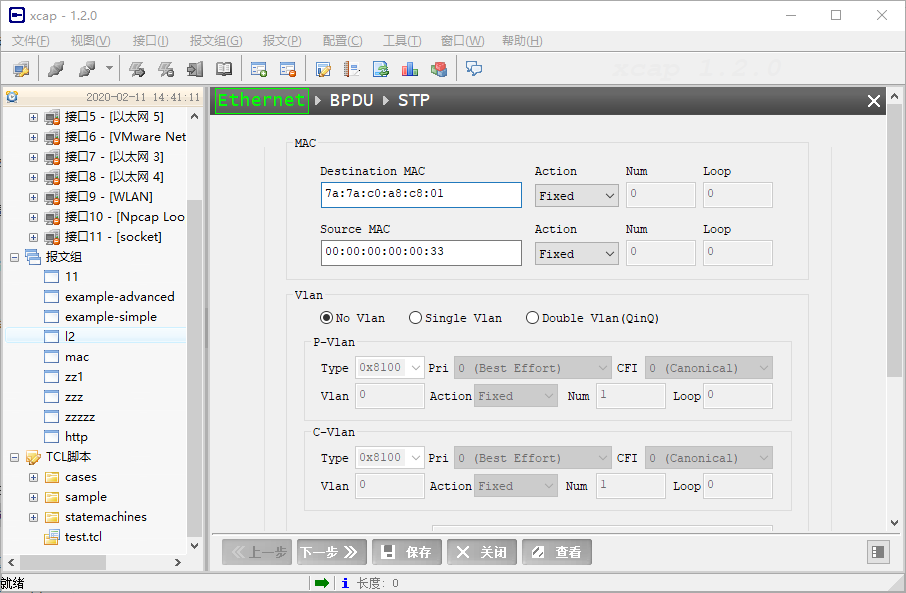This screenshot has width=906, height=593.
Task: Open the 配置(C) menu
Action: (343, 41)
